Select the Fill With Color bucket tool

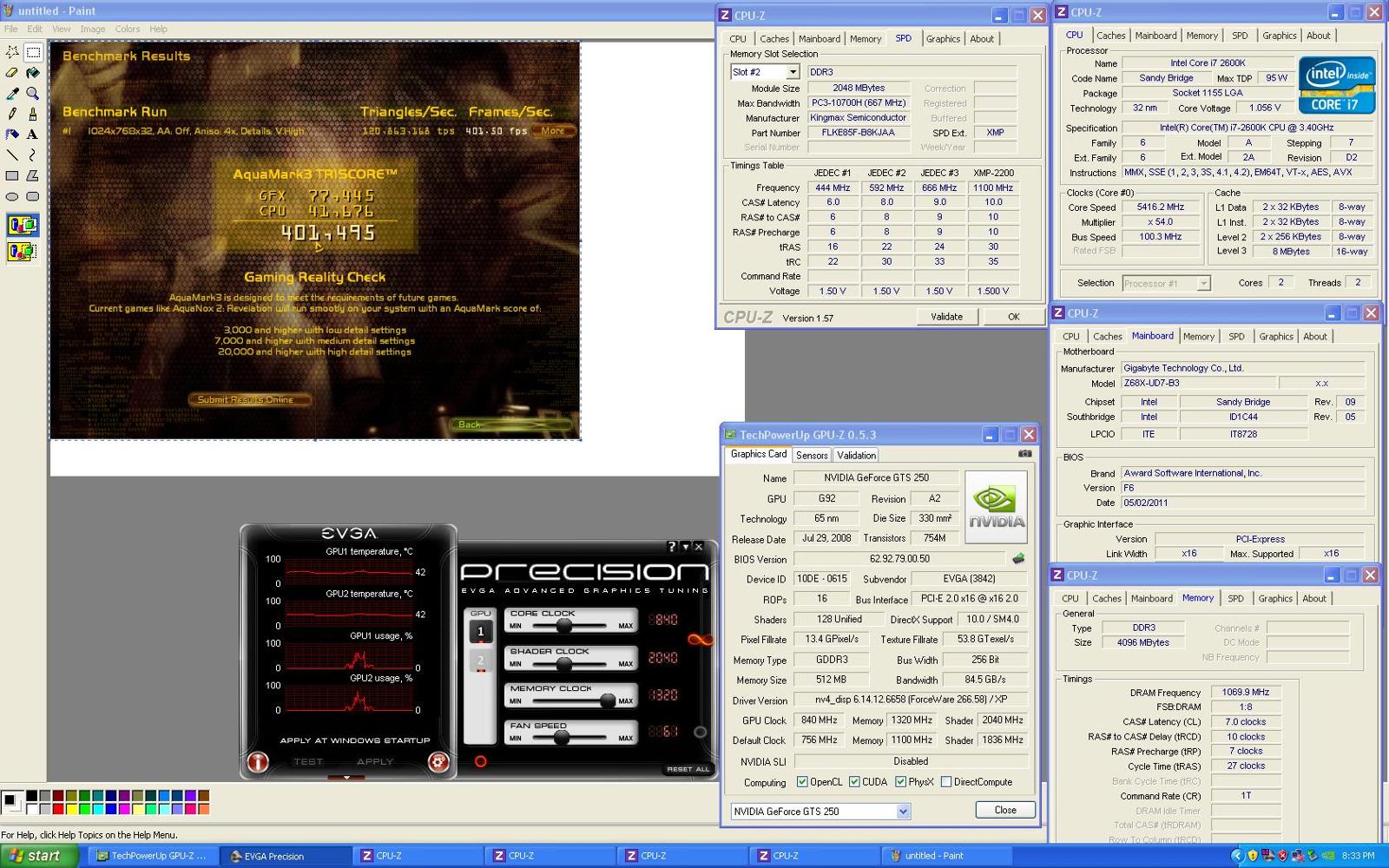(33, 73)
